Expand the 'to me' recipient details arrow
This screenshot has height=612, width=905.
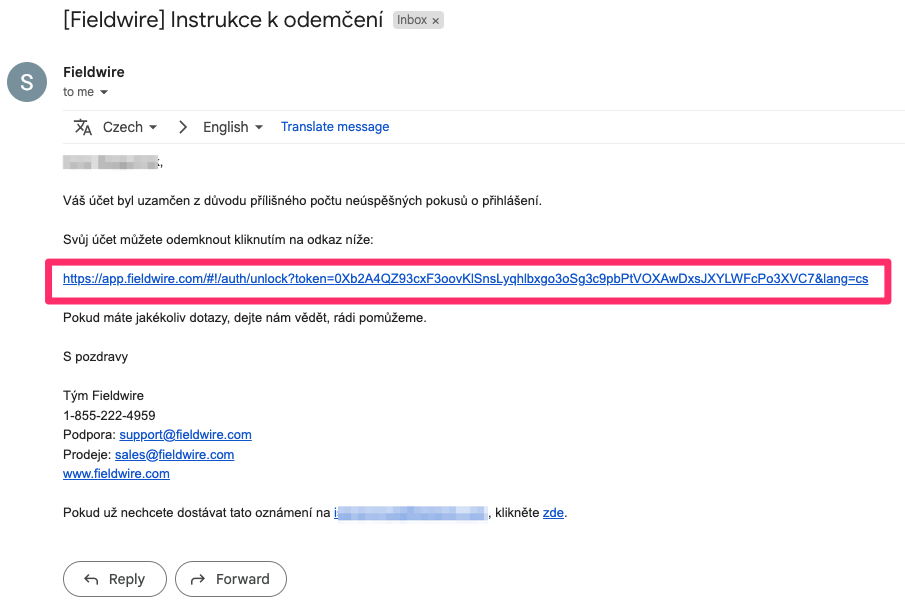(104, 92)
